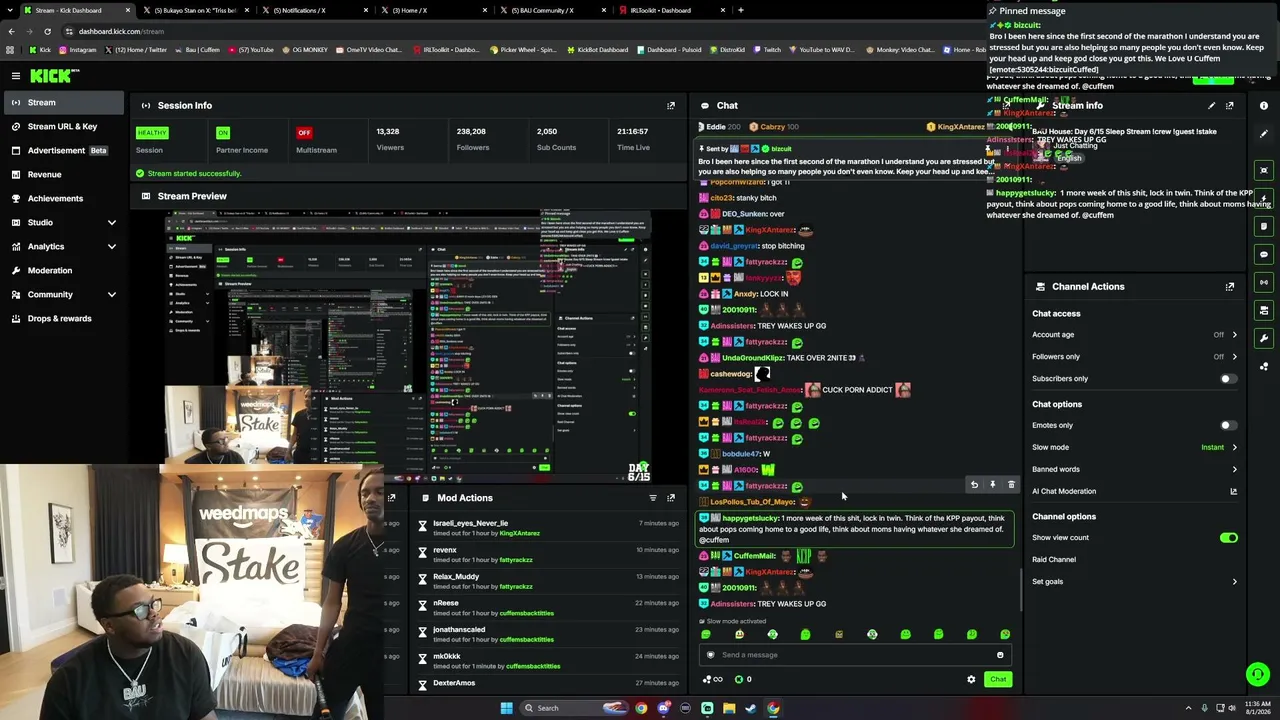Open Mod Actions filter options

click(x=653, y=498)
